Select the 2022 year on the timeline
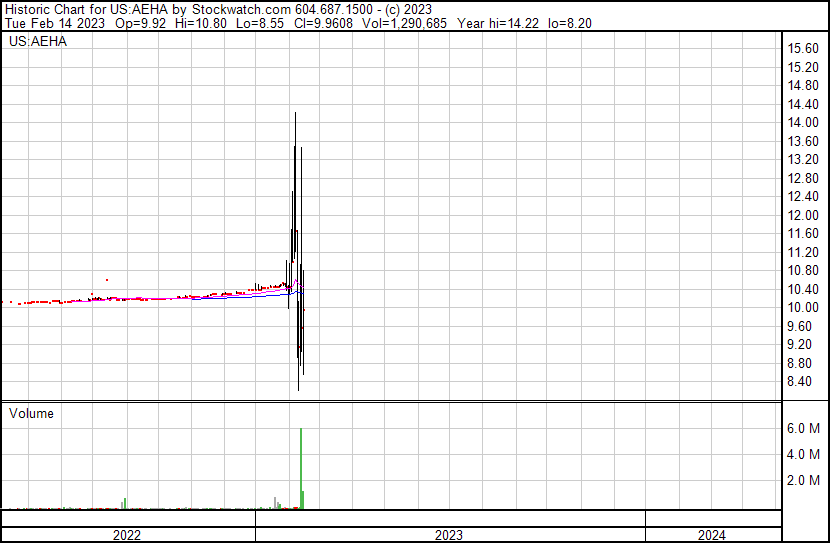Image resolution: width=830 pixels, height=543 pixels. [x=127, y=535]
